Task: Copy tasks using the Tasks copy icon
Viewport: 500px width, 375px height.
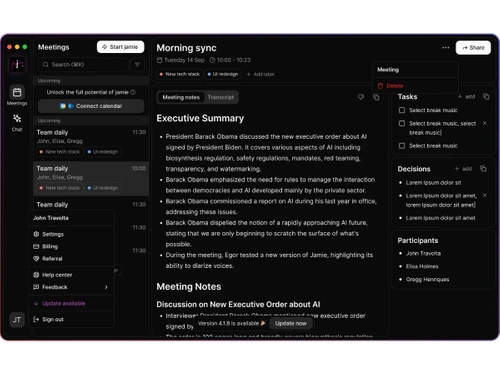Action: click(486, 97)
